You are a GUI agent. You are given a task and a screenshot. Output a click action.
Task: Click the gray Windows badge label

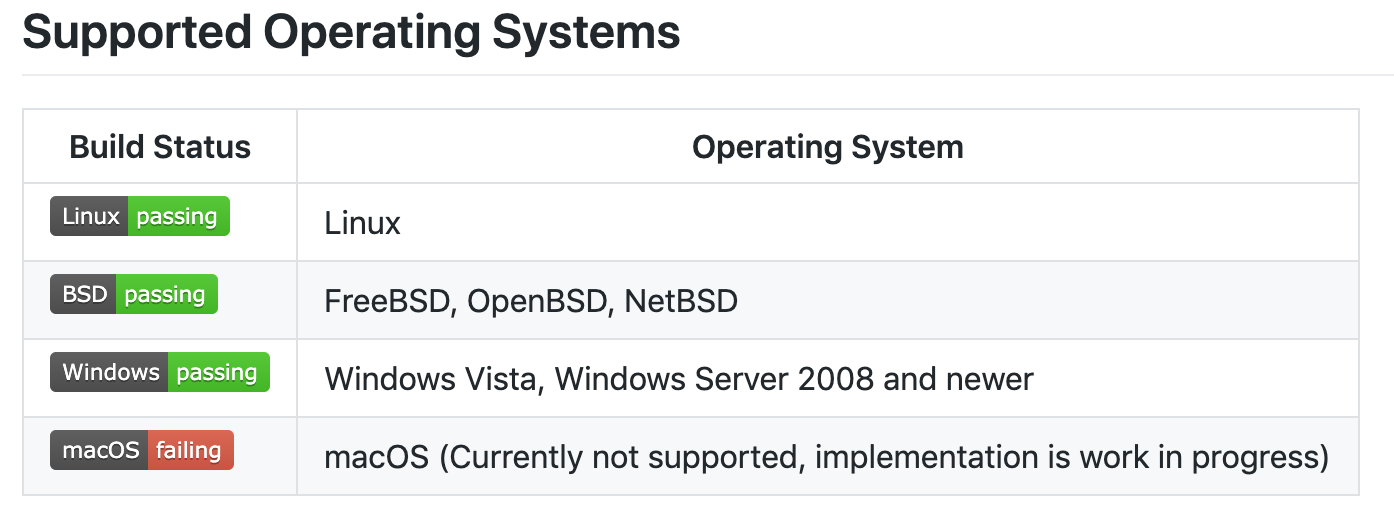(x=110, y=372)
